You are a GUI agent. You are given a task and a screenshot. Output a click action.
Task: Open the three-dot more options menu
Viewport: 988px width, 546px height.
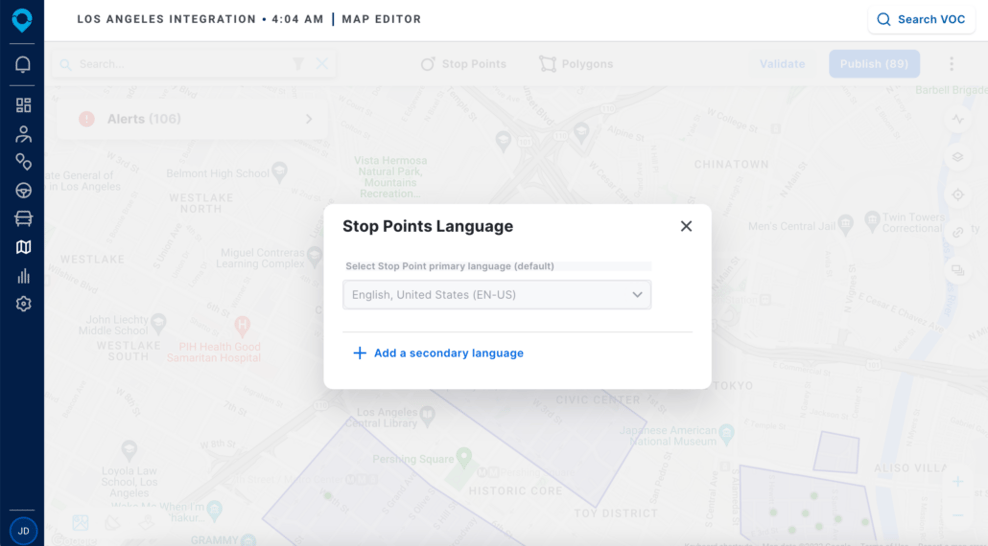951,64
